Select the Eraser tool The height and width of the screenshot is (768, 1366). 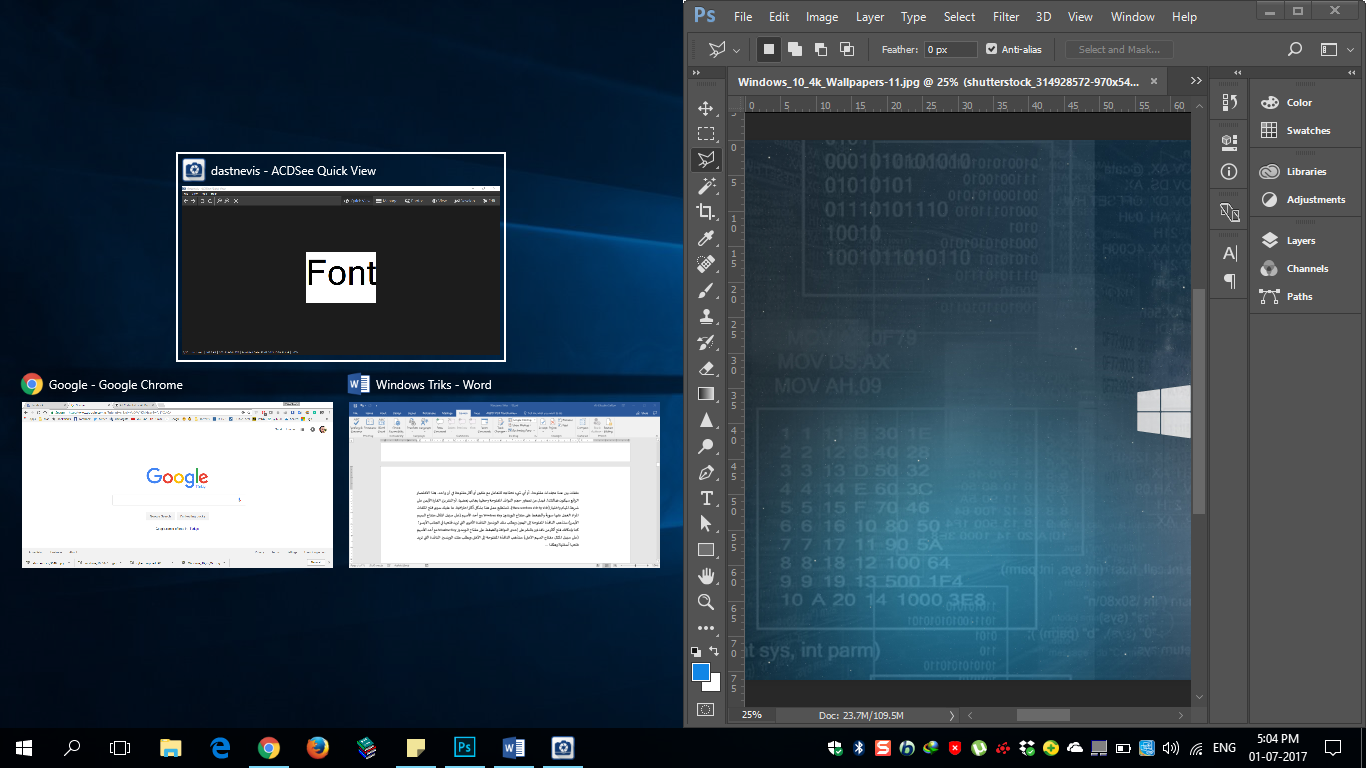click(706, 368)
